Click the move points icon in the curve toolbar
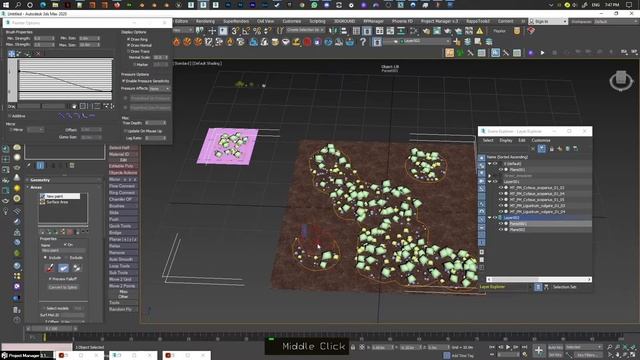 [x=11, y=53]
